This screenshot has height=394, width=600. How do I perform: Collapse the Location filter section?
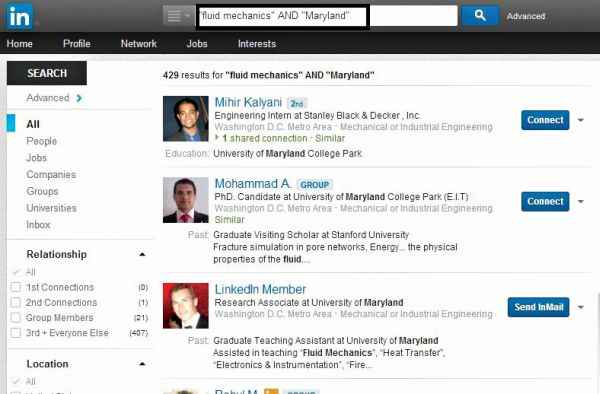pyautogui.click(x=142, y=364)
